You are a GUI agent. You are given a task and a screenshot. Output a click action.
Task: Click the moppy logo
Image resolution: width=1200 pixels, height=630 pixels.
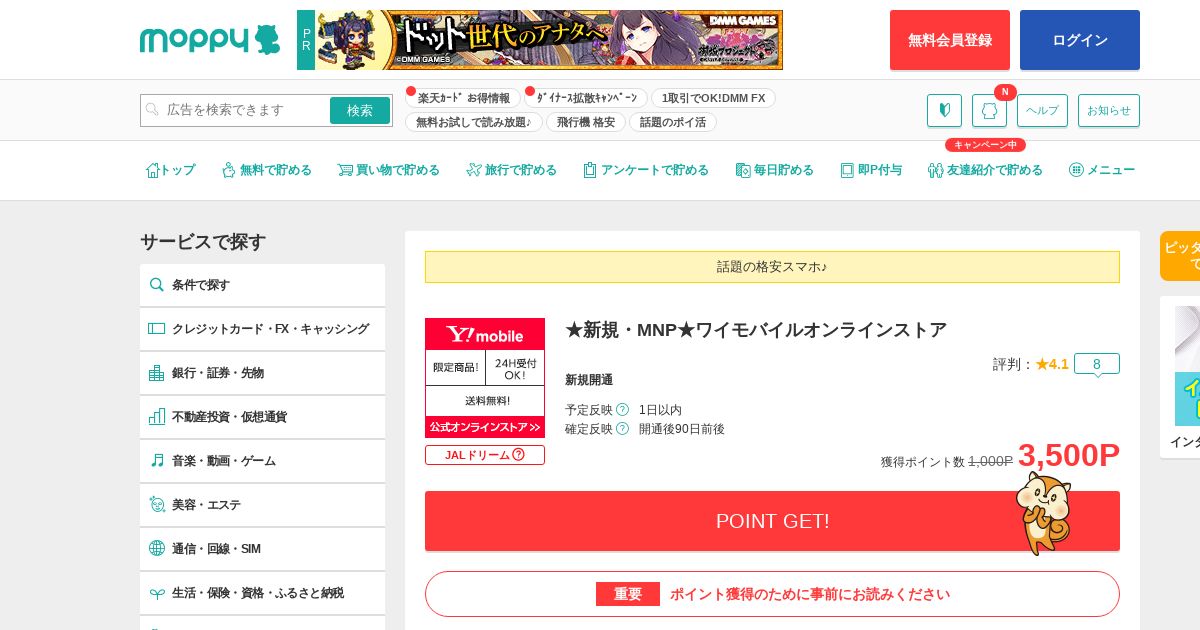pos(210,40)
